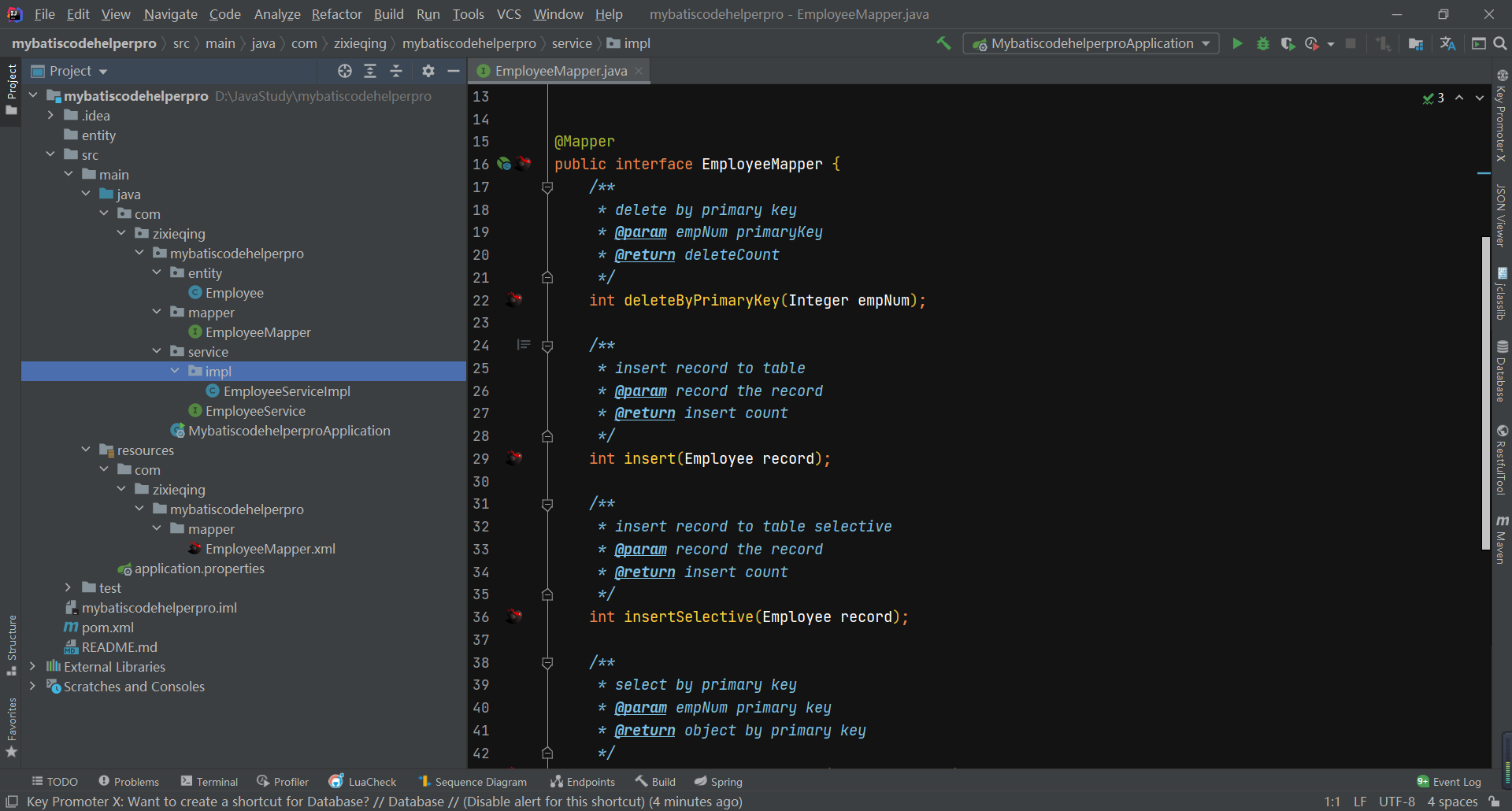Fold the Javadoc comment at line 17
Screen dimensions: 1512x811
[x=547, y=187]
